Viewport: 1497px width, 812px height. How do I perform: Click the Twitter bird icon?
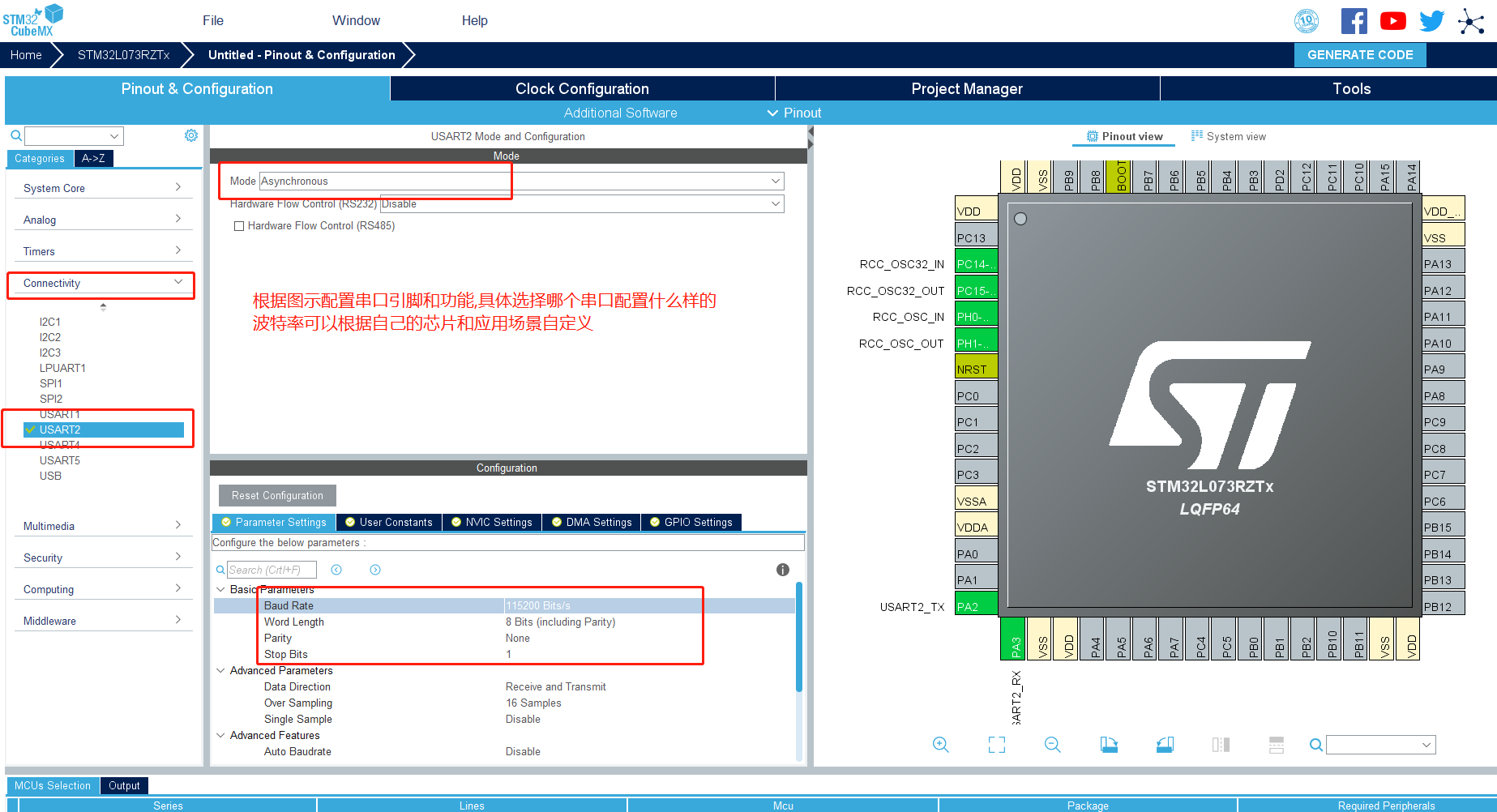1431,21
